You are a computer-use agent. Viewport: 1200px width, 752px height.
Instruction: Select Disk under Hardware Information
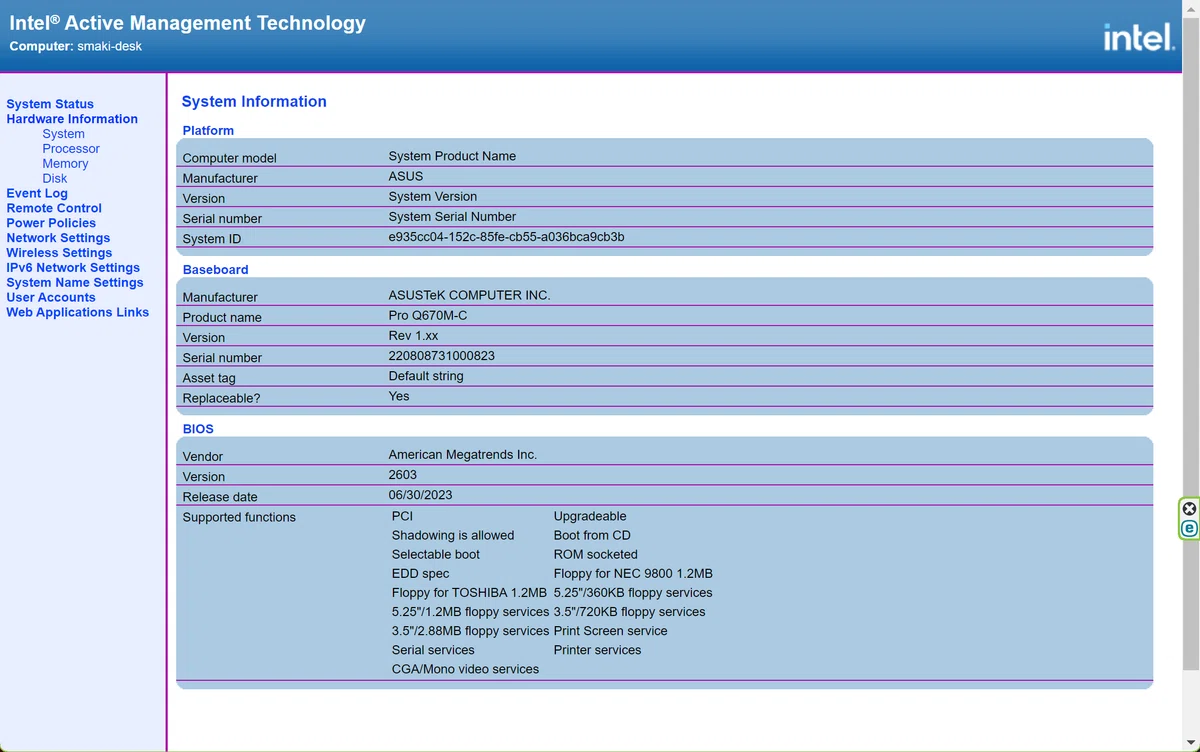point(55,179)
